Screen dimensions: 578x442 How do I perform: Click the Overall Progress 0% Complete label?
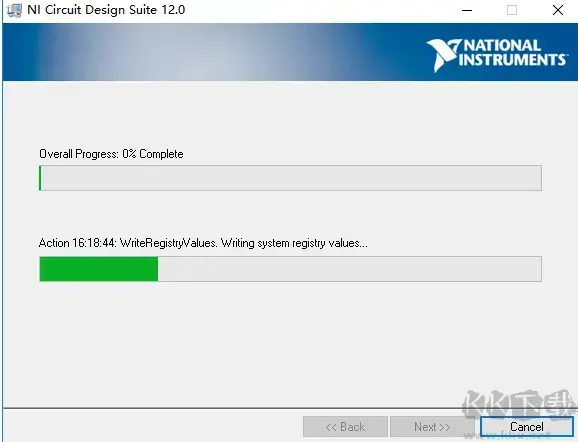pos(111,154)
